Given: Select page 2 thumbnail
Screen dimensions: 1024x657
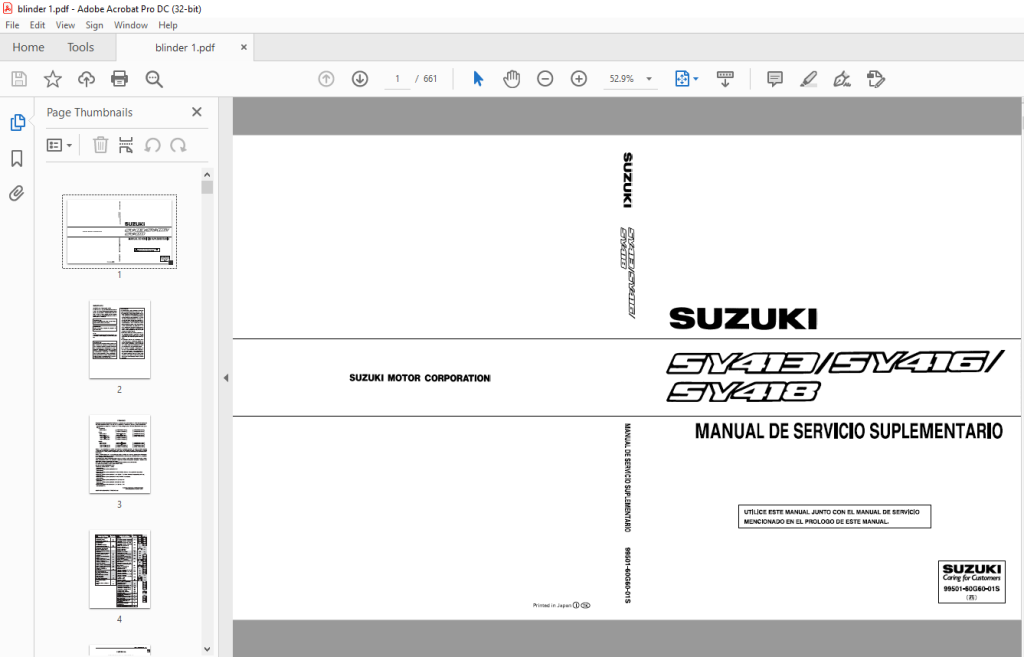Looking at the screenshot, I should 120,339.
